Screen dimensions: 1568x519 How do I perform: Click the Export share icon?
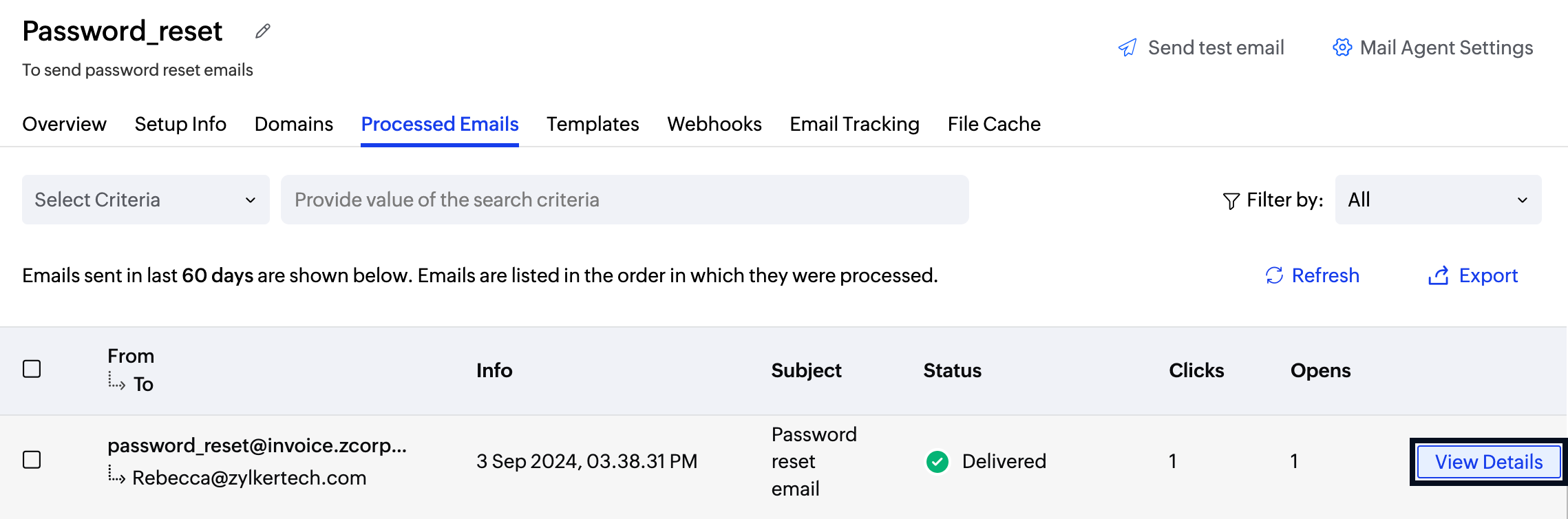point(1438,275)
